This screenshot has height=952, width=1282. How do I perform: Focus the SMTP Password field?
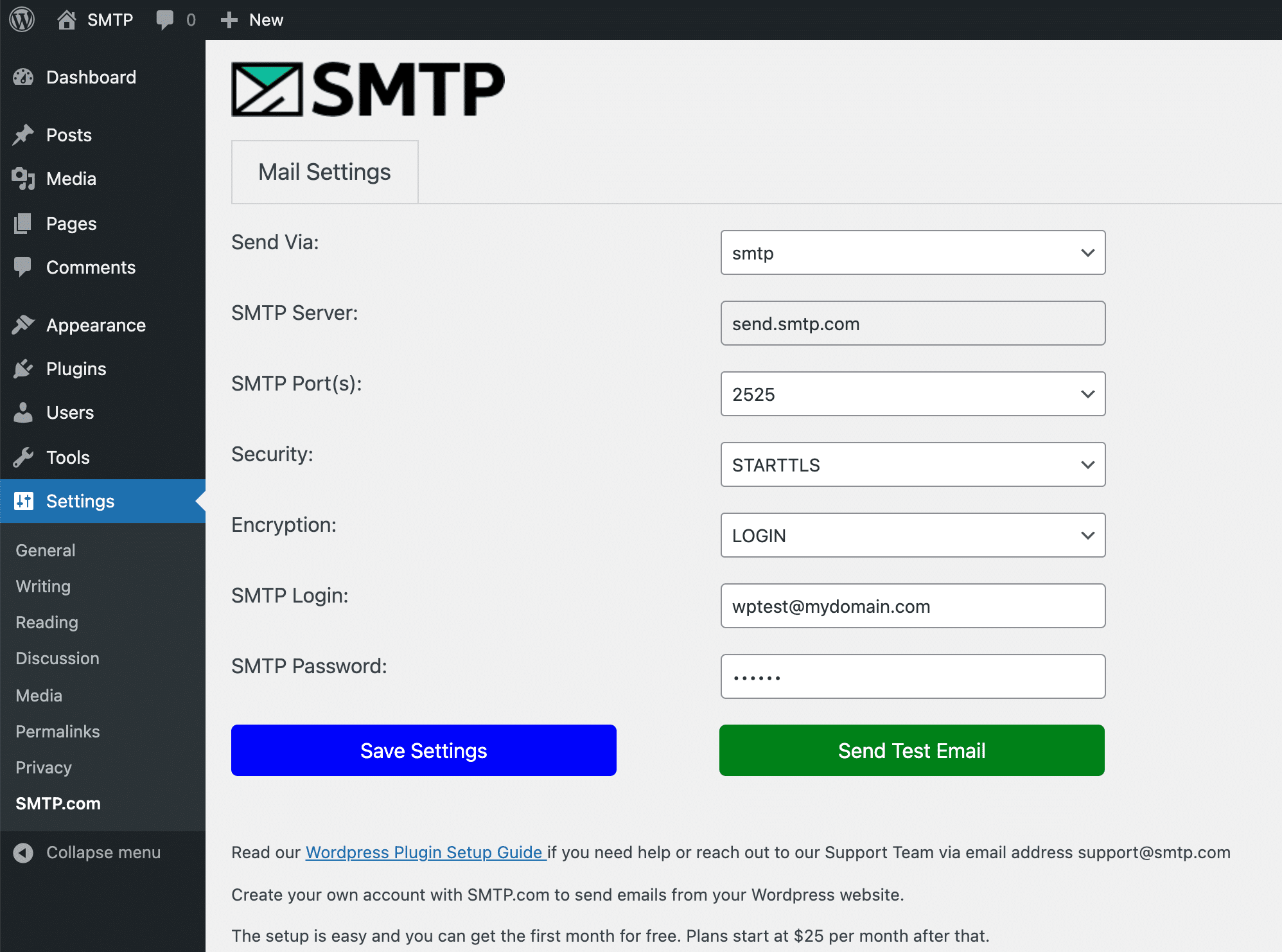coord(913,676)
